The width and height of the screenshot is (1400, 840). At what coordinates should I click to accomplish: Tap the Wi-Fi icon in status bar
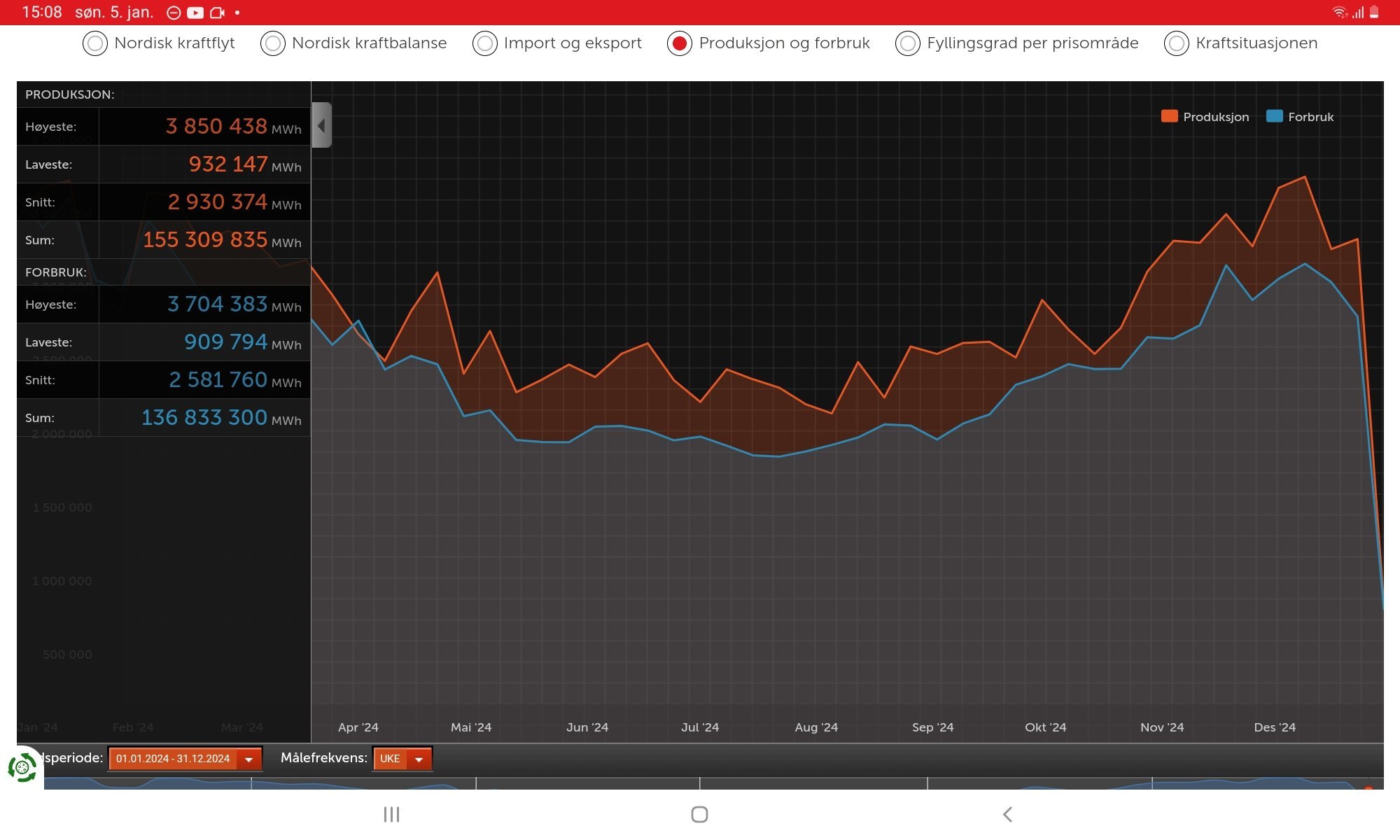point(1339,12)
